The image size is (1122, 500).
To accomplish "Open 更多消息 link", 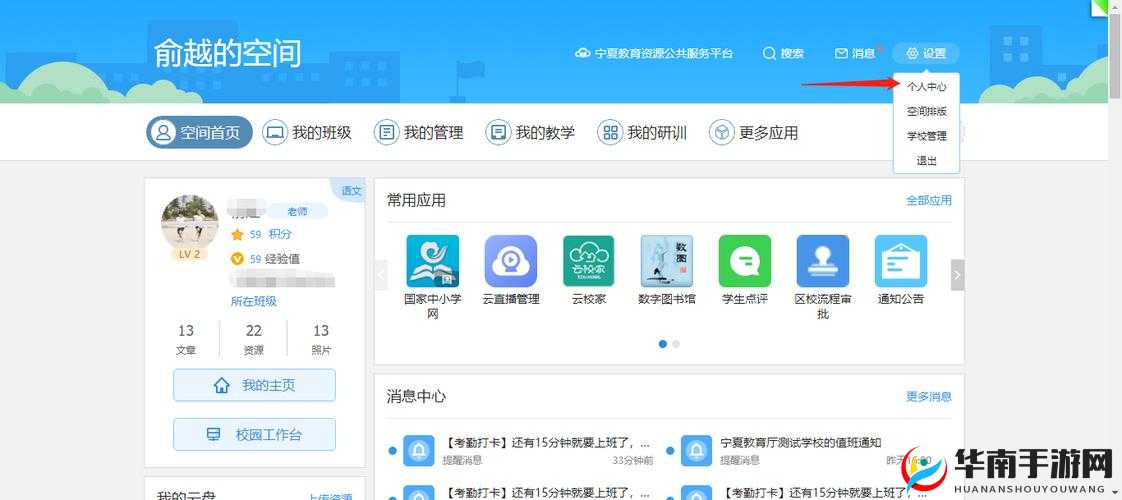I will pos(929,396).
